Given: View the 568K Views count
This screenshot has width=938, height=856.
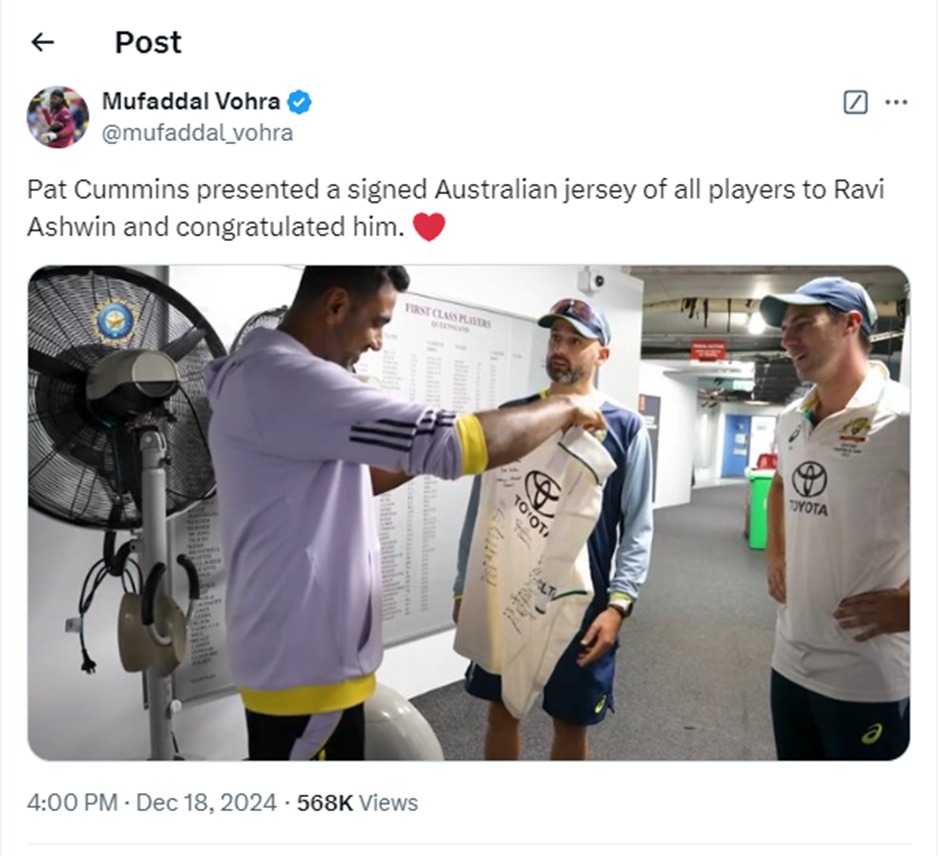Looking at the screenshot, I should [x=357, y=803].
